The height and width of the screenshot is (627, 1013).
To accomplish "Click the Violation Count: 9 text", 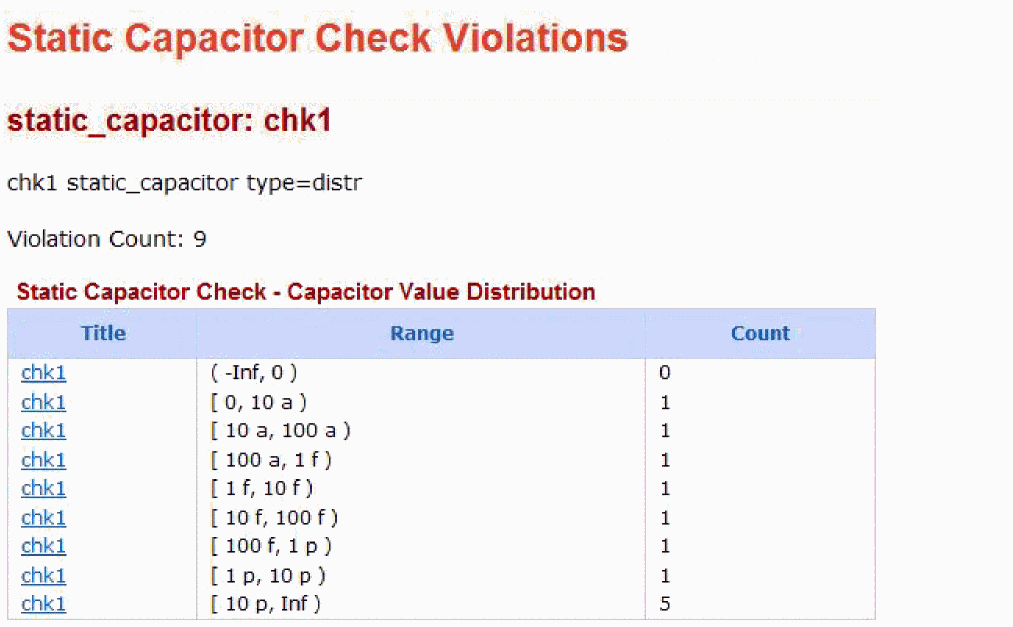I will [107, 239].
